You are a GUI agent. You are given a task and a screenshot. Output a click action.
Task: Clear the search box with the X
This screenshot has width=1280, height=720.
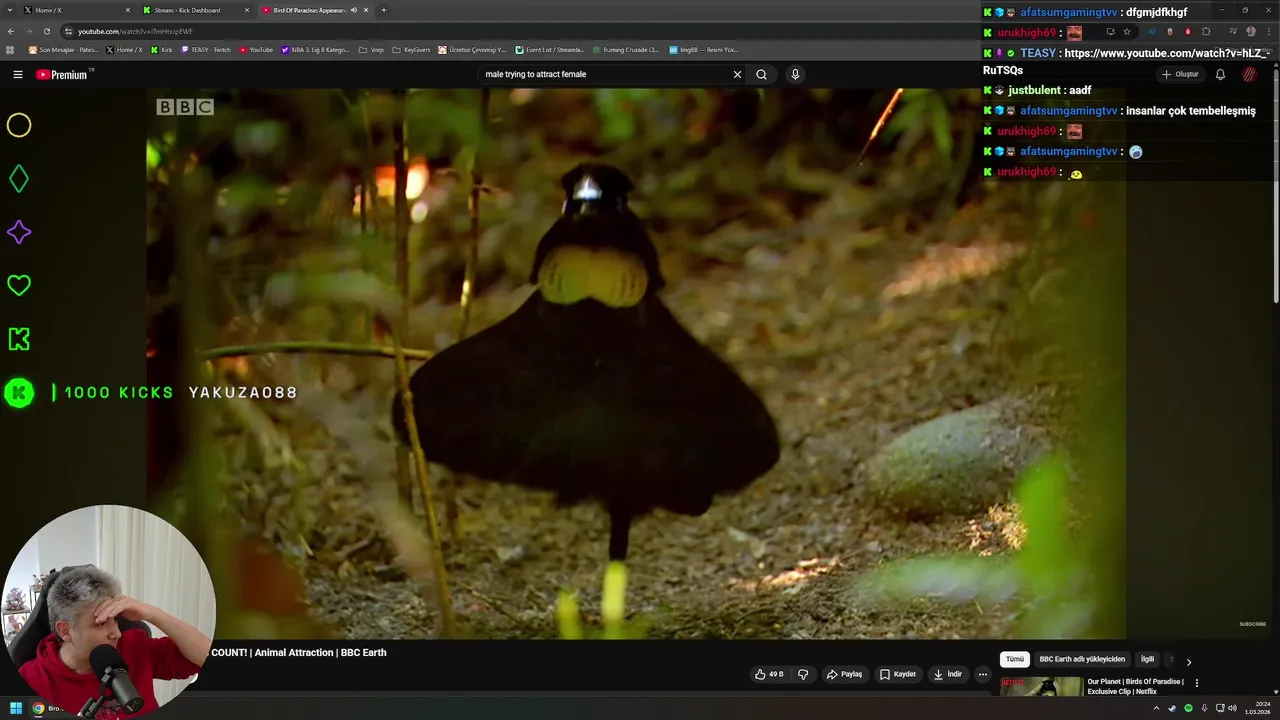pyautogui.click(x=737, y=74)
